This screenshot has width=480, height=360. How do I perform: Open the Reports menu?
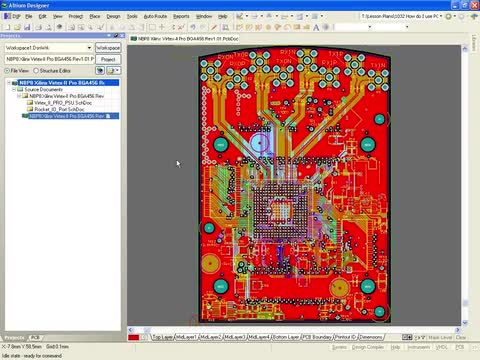[181, 16]
